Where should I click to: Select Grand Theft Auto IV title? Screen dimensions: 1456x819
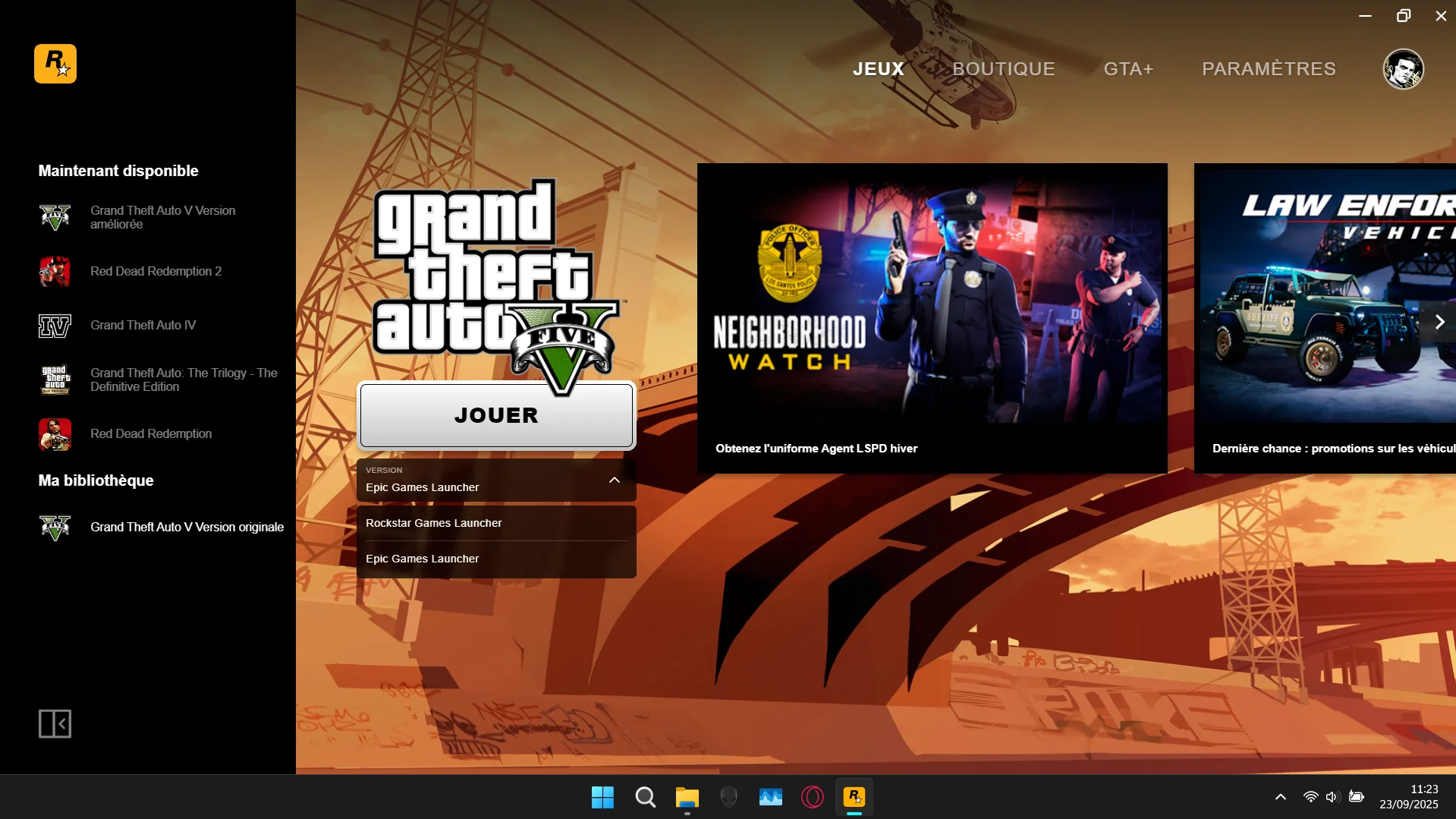click(x=143, y=326)
